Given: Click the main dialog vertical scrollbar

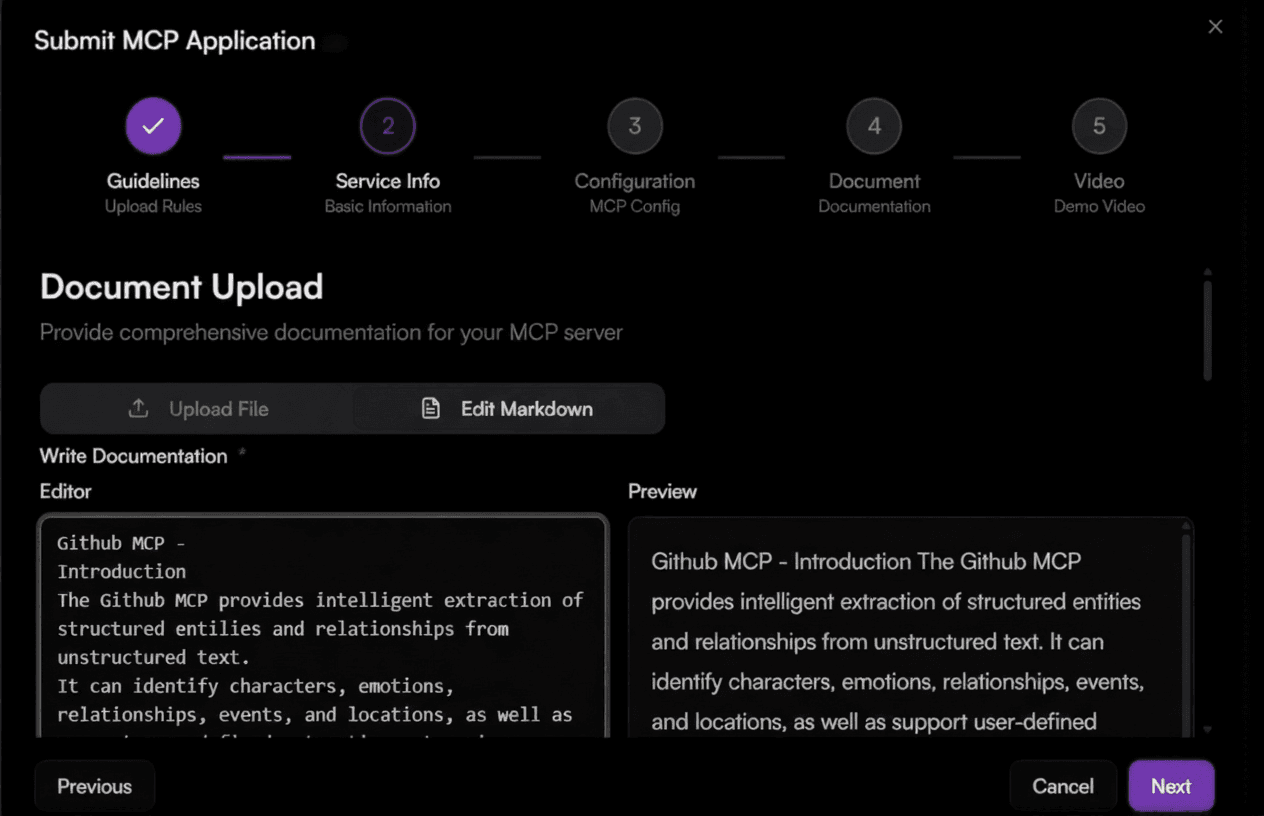Looking at the screenshot, I should click(x=1207, y=330).
